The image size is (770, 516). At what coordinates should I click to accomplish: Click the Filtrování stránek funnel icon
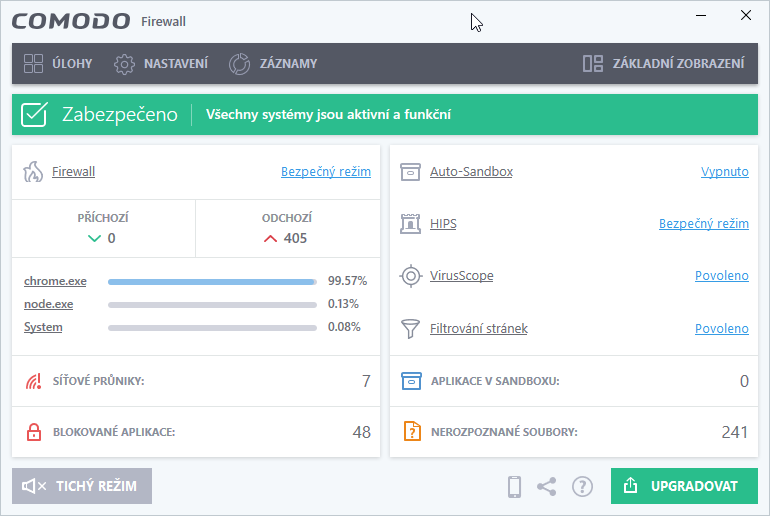coord(410,328)
